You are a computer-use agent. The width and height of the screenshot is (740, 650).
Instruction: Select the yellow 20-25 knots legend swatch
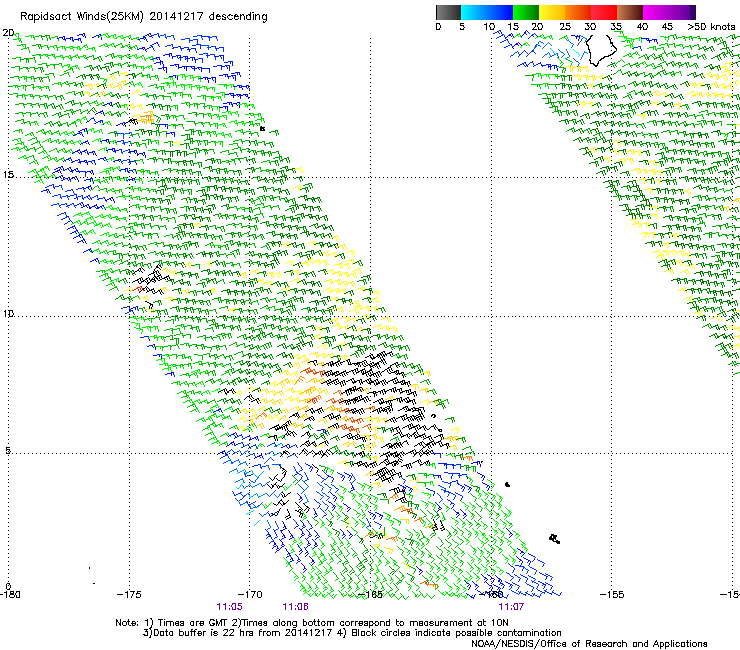[x=552, y=12]
